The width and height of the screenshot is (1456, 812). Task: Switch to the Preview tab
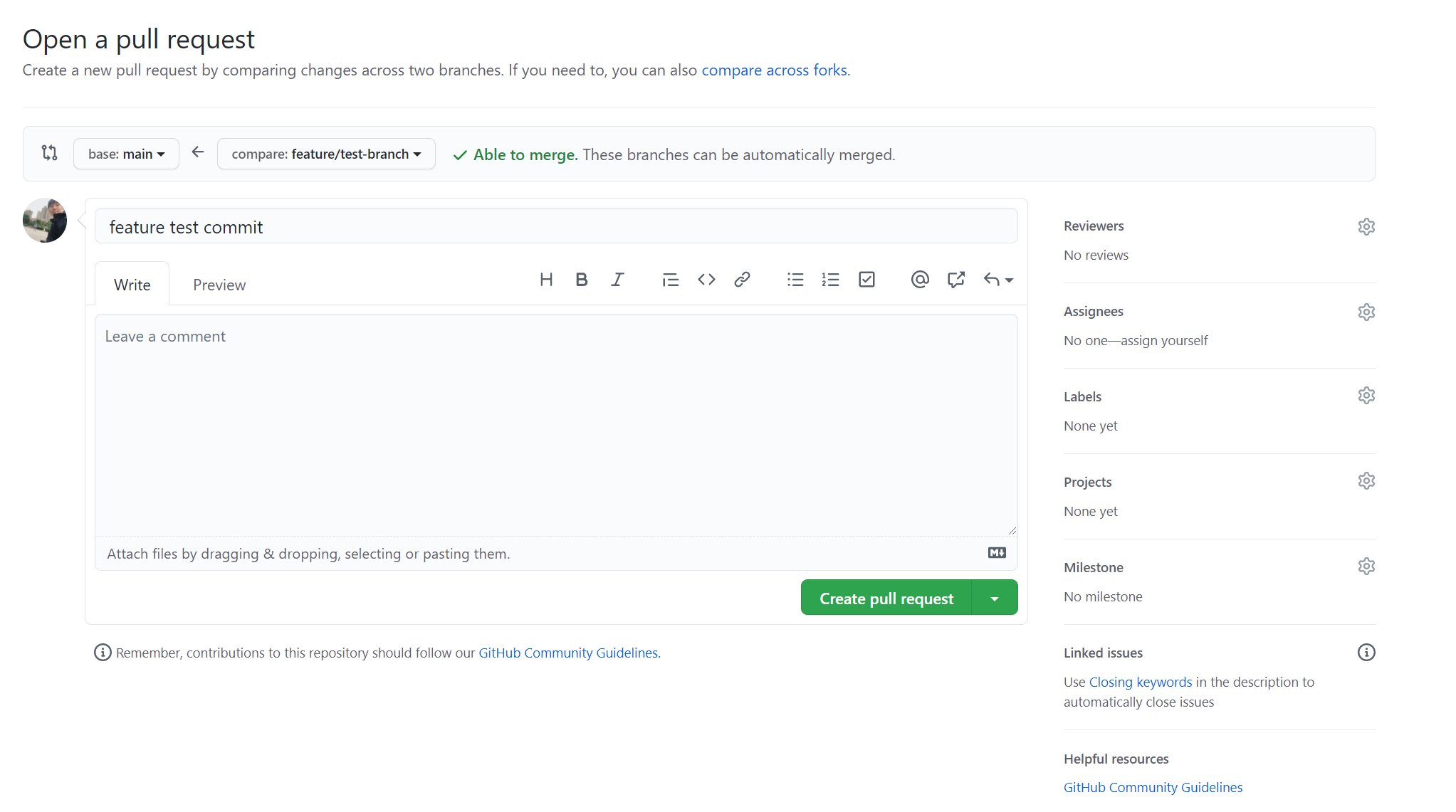(219, 285)
